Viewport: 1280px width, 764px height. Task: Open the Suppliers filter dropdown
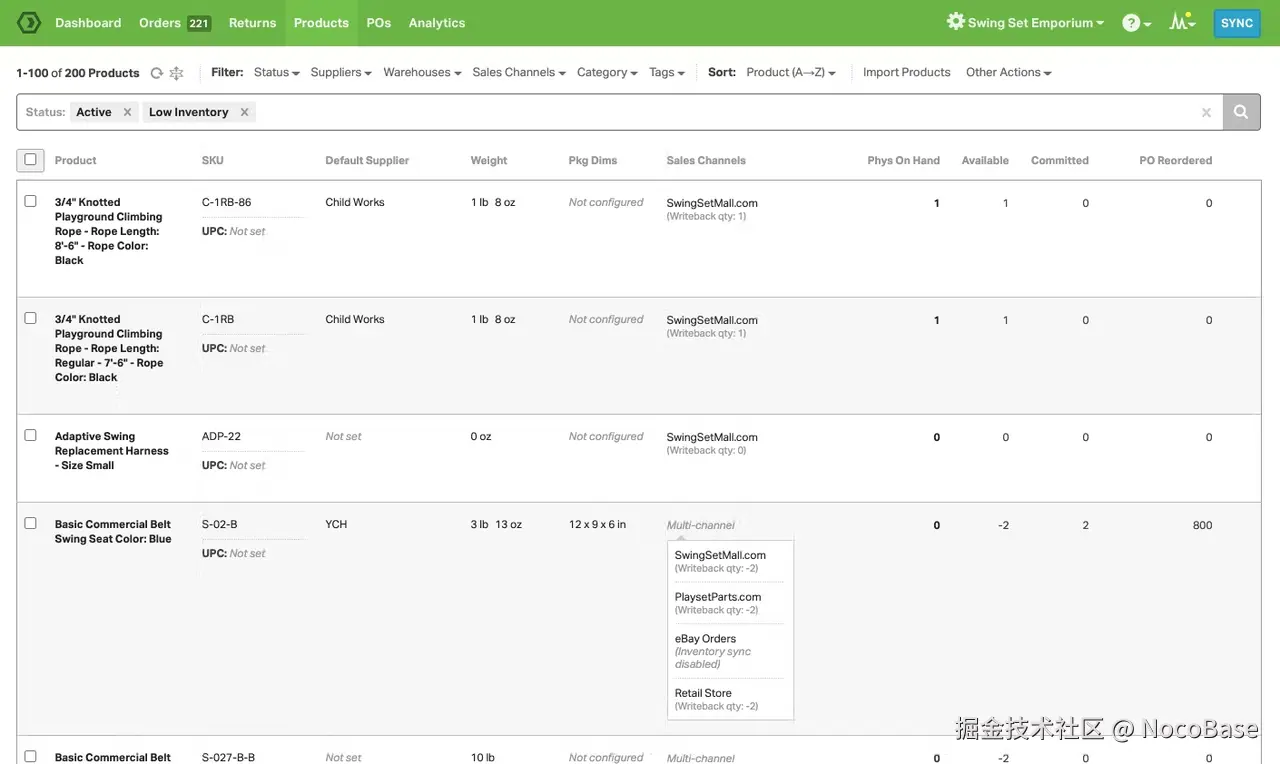tap(340, 72)
